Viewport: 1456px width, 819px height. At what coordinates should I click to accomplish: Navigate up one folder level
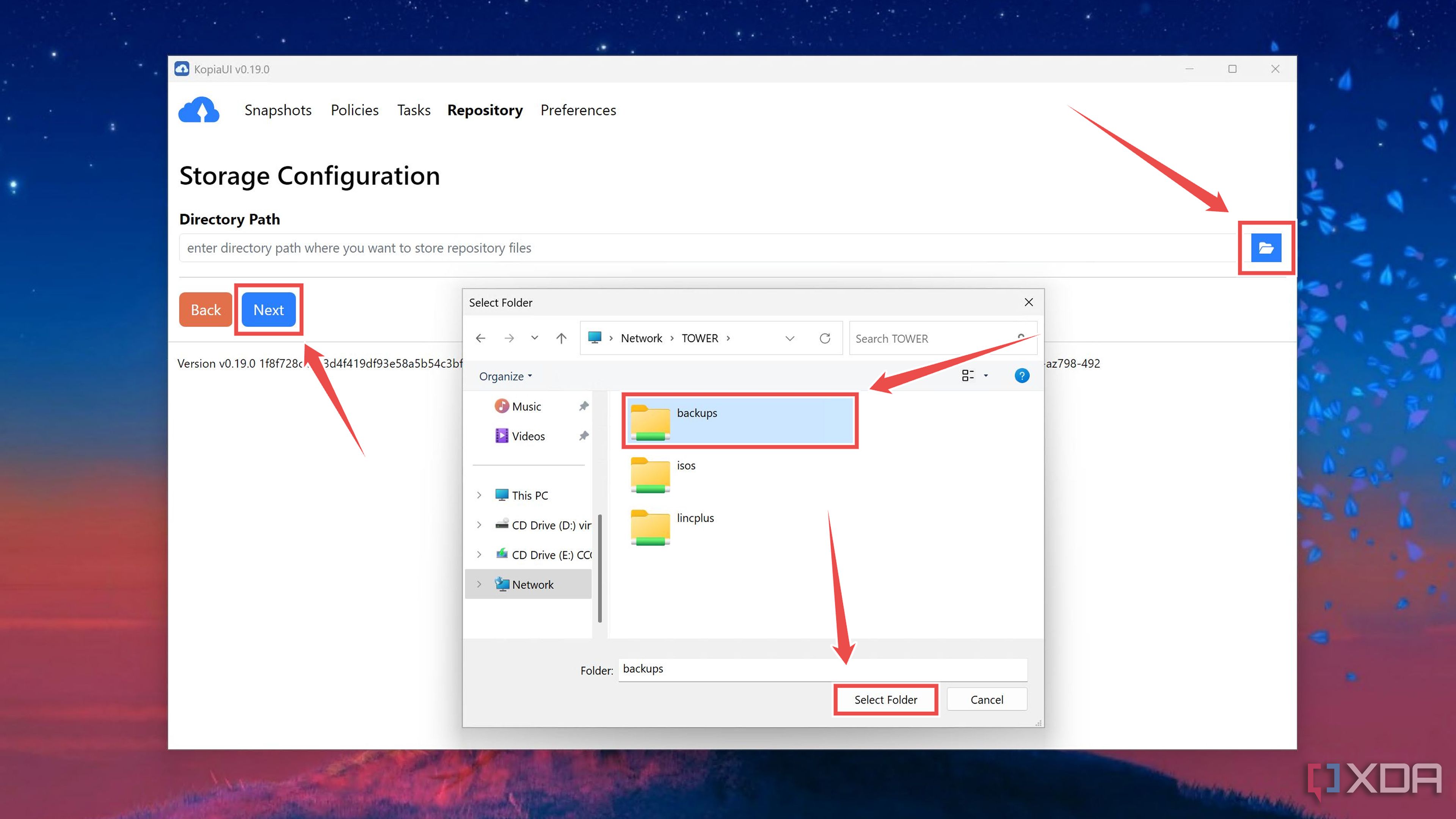(561, 337)
